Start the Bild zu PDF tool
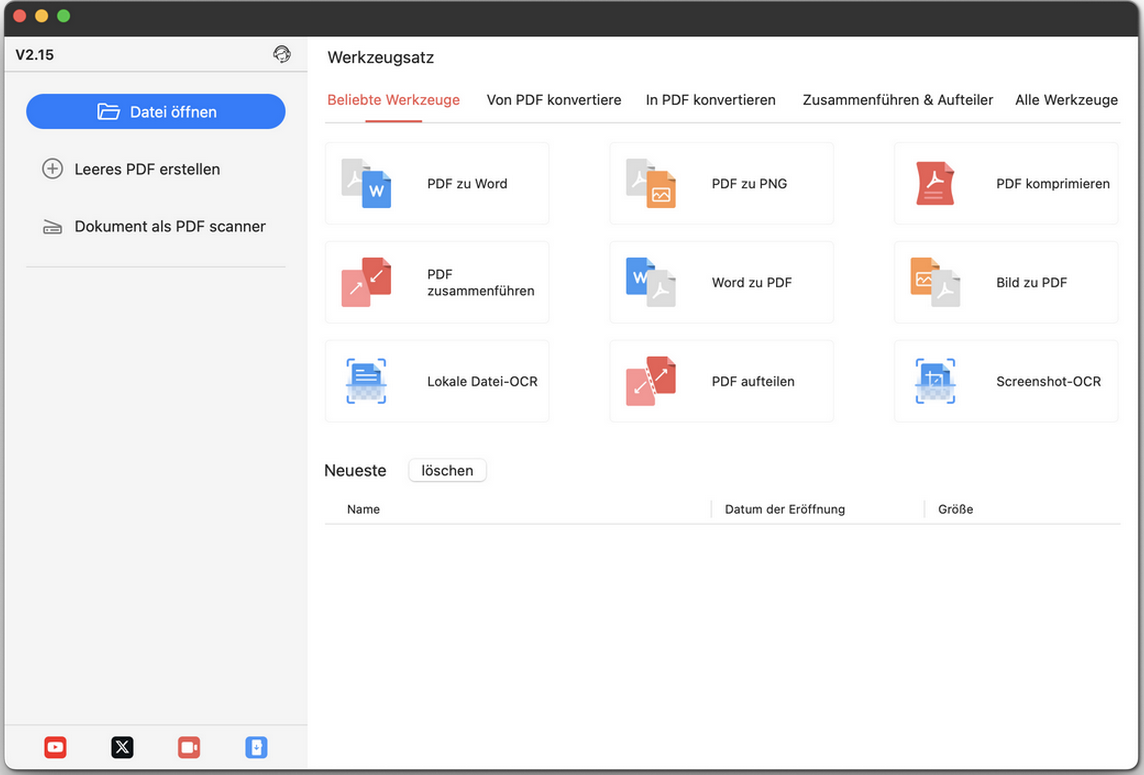 point(1005,283)
